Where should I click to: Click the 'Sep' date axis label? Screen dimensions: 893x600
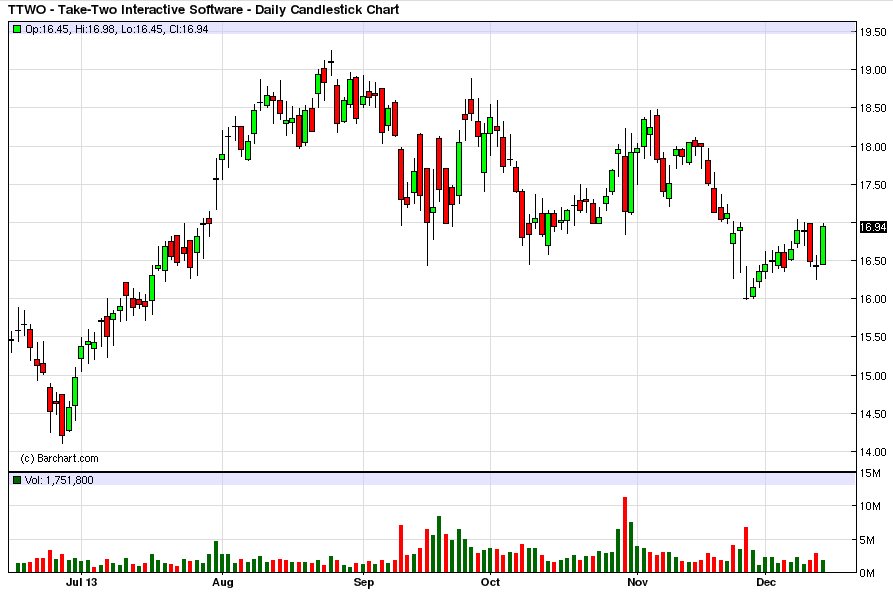coord(363,582)
